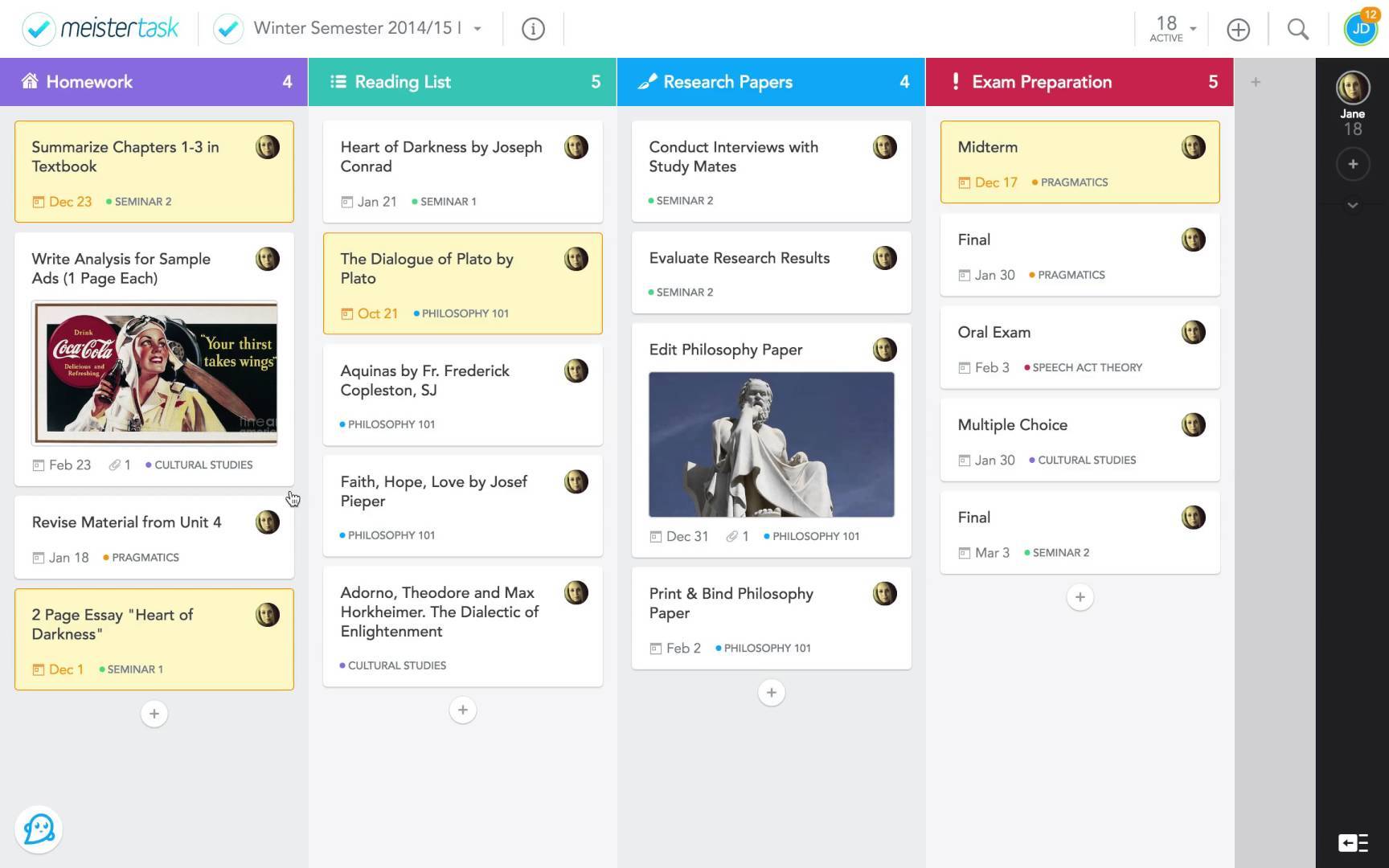Click the Oct 21 due date
The width and height of the screenshot is (1389, 868).
370,313
